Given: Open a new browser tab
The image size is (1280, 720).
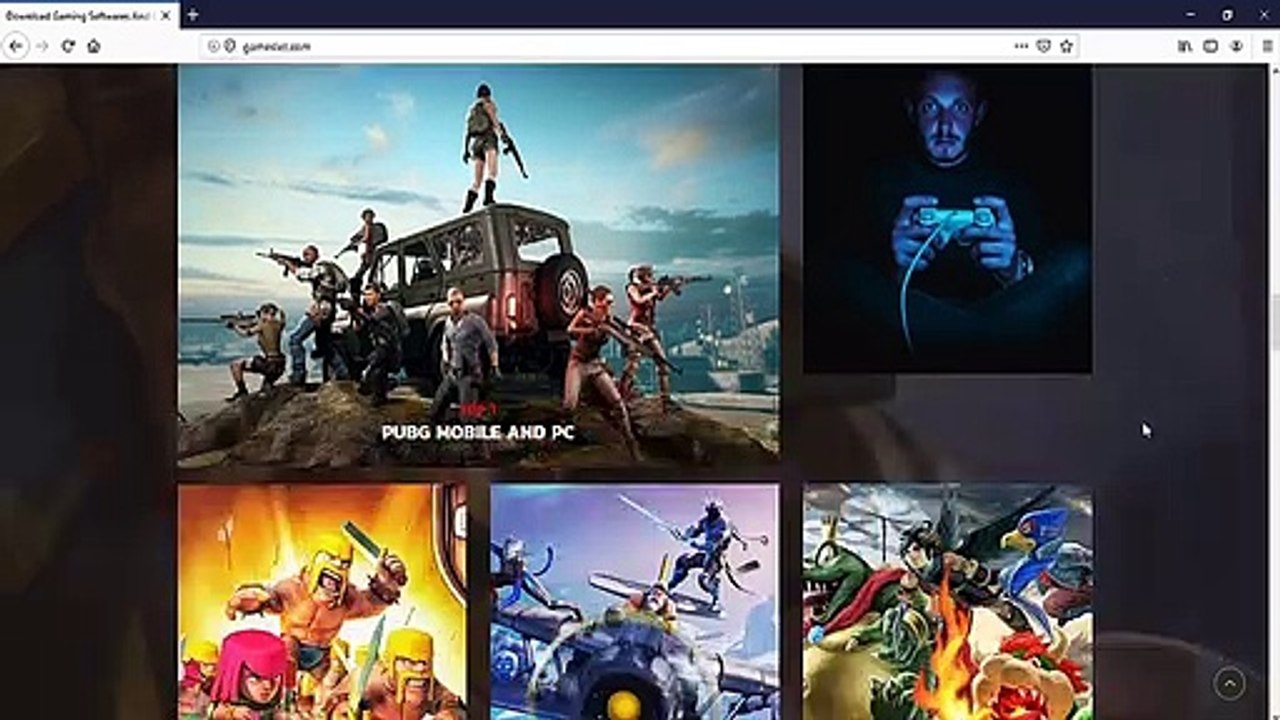Looking at the screenshot, I should [x=192, y=15].
